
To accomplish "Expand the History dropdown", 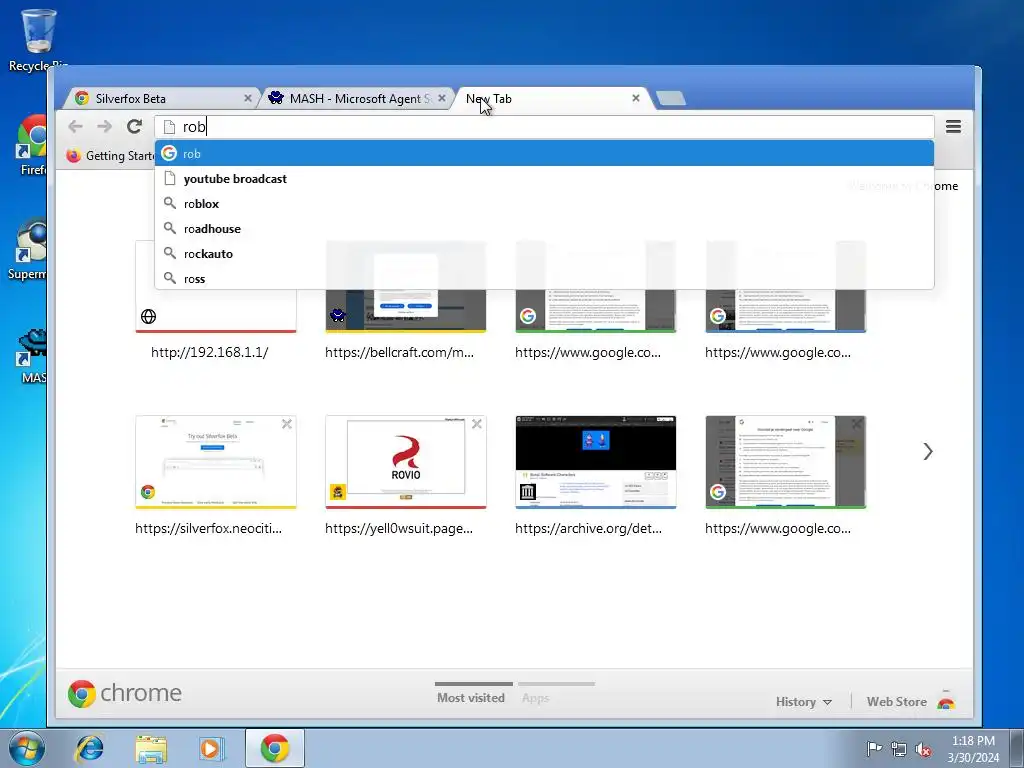I will [x=803, y=702].
